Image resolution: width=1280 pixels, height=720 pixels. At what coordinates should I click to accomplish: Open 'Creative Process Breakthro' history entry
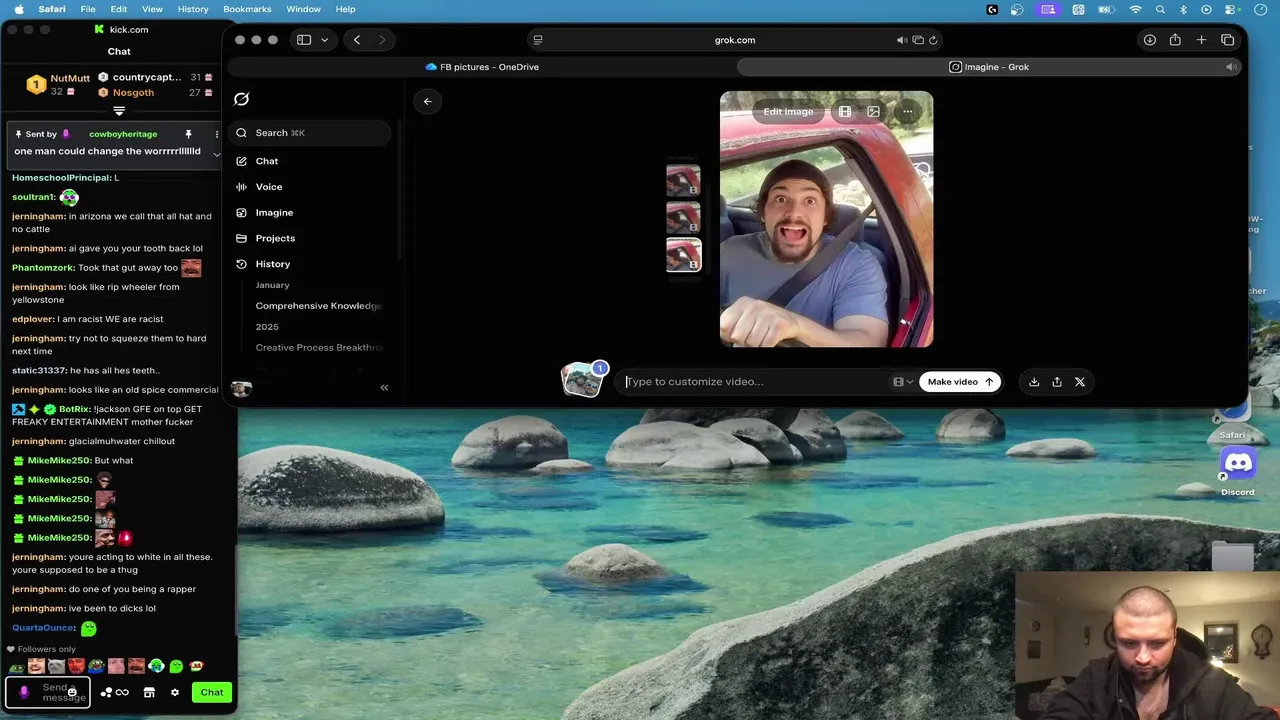click(x=318, y=348)
